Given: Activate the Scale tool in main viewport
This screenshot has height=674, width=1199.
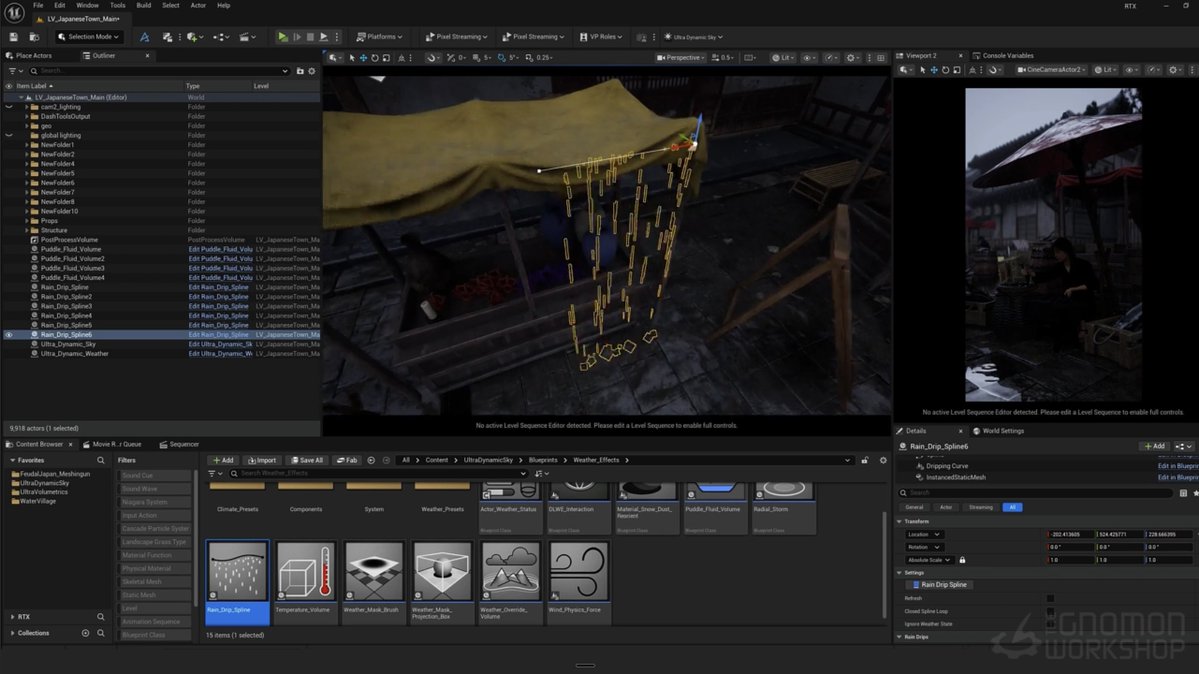Looking at the screenshot, I should 386,57.
